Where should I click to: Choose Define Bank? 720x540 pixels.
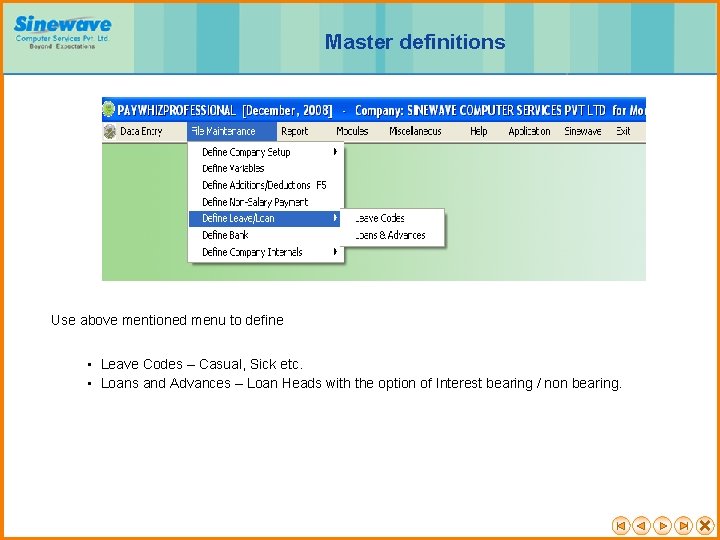(x=266, y=235)
